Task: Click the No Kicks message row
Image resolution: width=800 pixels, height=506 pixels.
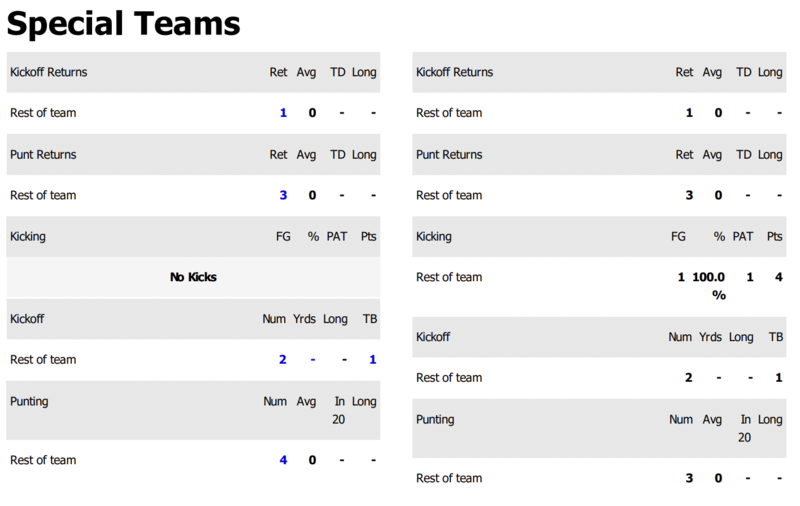Action: tap(193, 277)
